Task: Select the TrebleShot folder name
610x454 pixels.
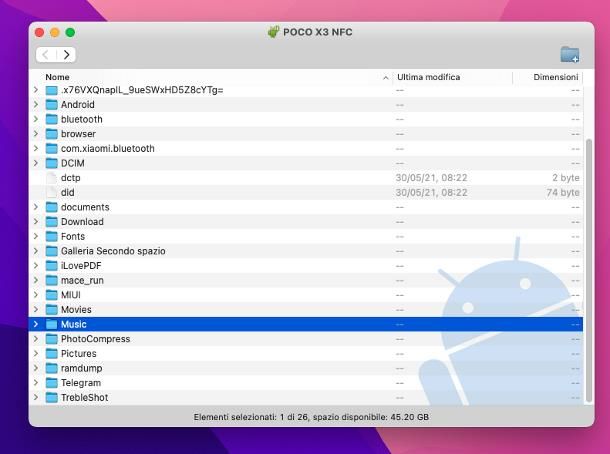Action: pos(84,398)
